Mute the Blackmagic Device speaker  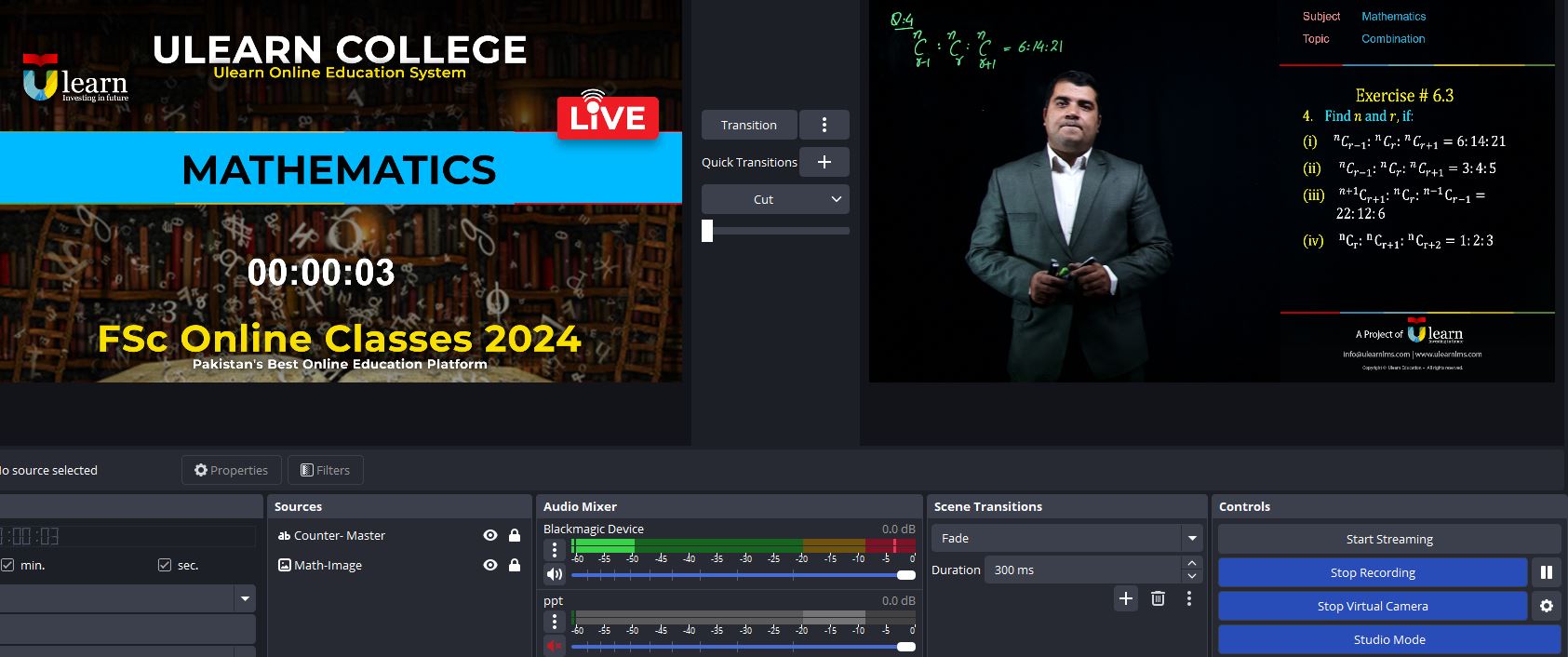555,575
